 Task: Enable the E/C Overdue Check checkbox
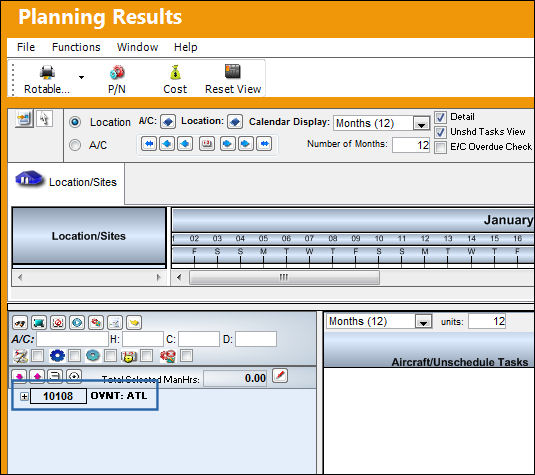pyautogui.click(x=440, y=147)
